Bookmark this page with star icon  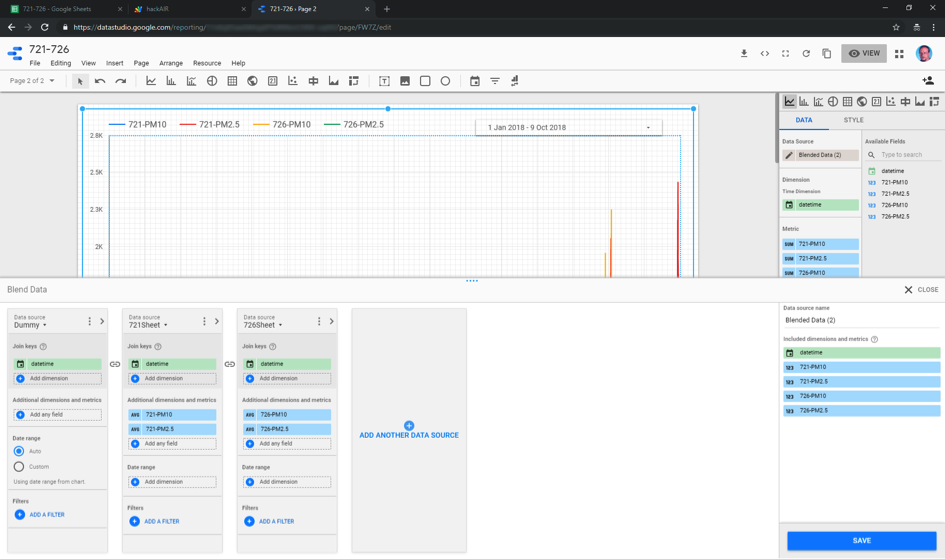click(896, 27)
